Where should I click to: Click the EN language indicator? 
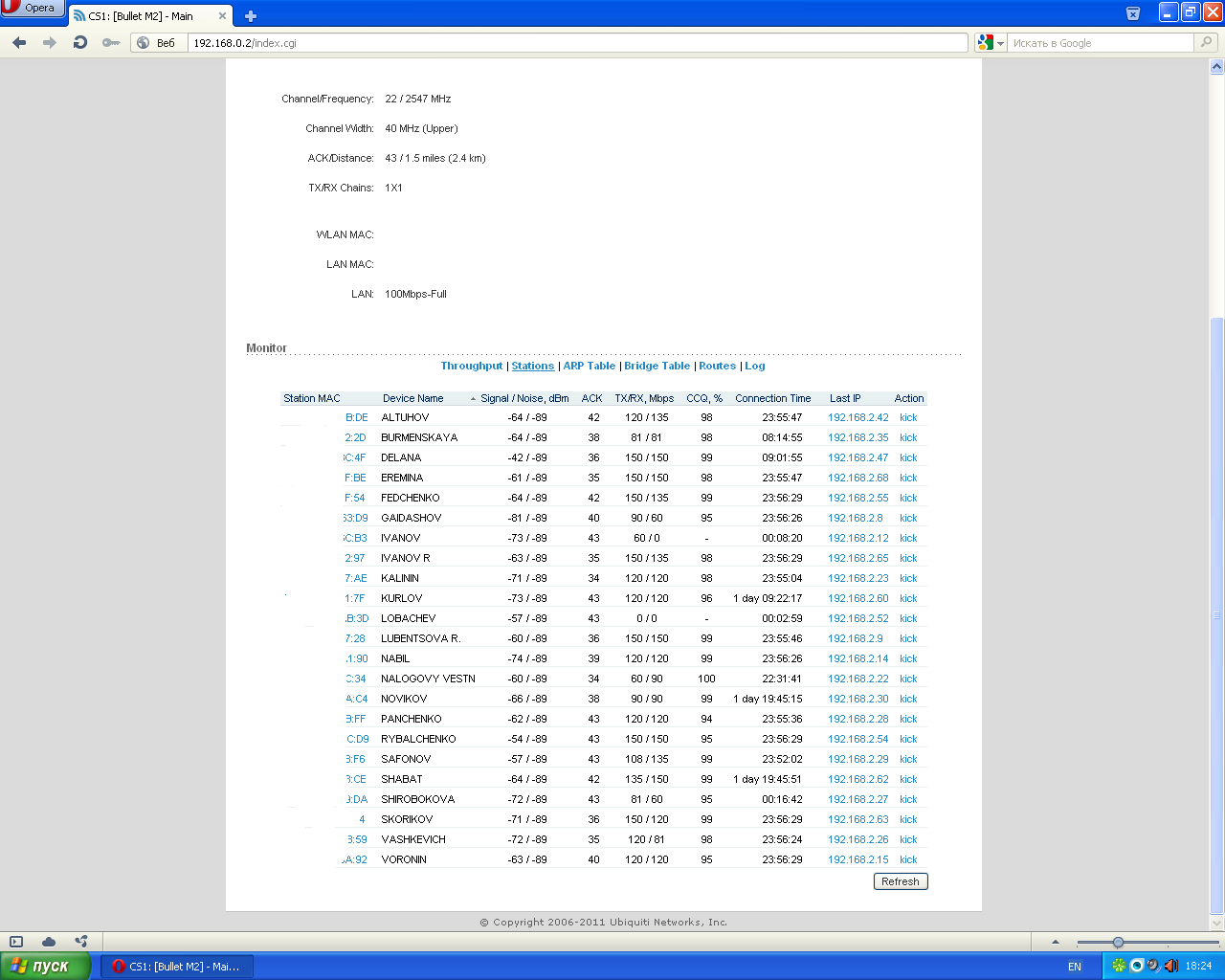pyautogui.click(x=1075, y=967)
